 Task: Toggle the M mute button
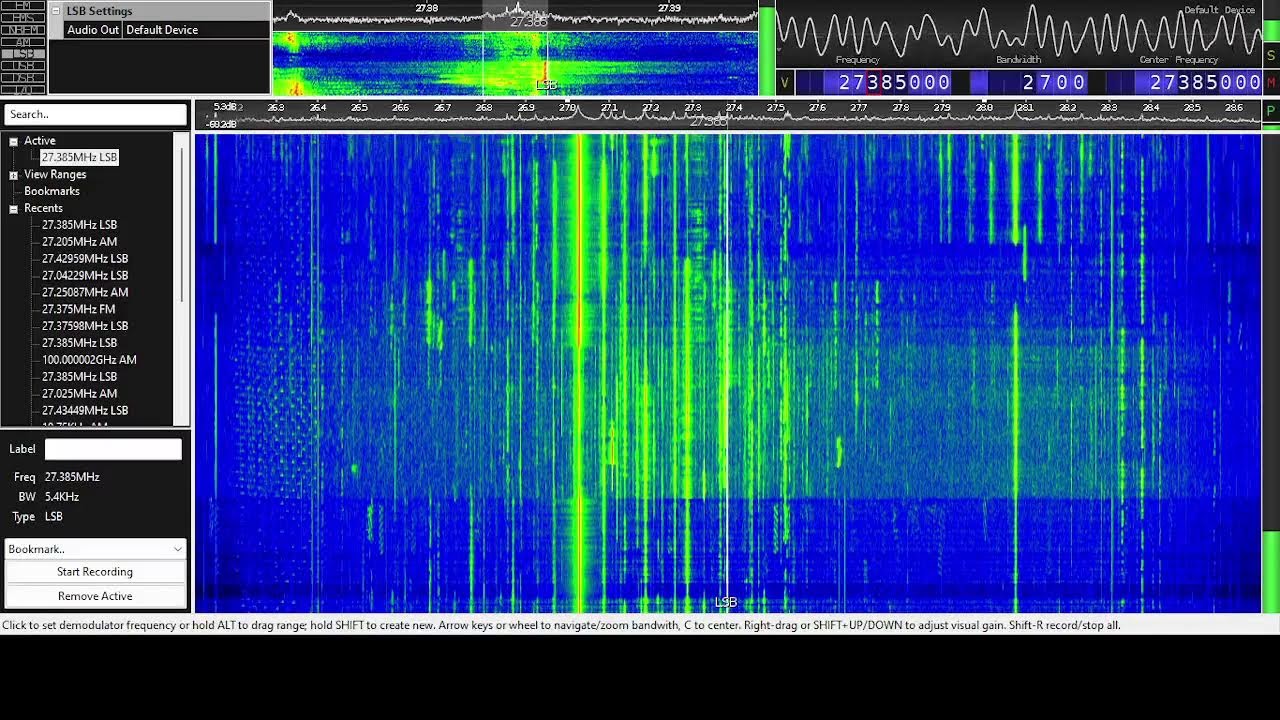(1271, 82)
